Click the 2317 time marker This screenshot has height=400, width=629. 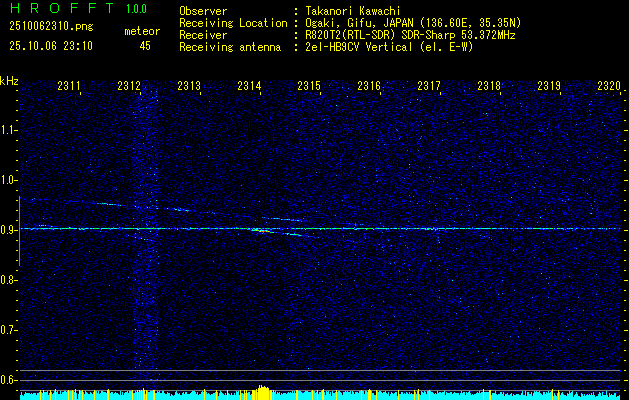click(x=429, y=86)
